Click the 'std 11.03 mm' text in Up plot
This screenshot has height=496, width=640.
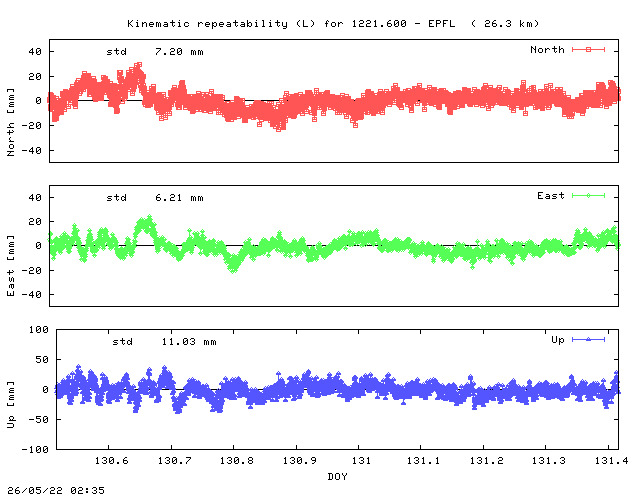164,342
